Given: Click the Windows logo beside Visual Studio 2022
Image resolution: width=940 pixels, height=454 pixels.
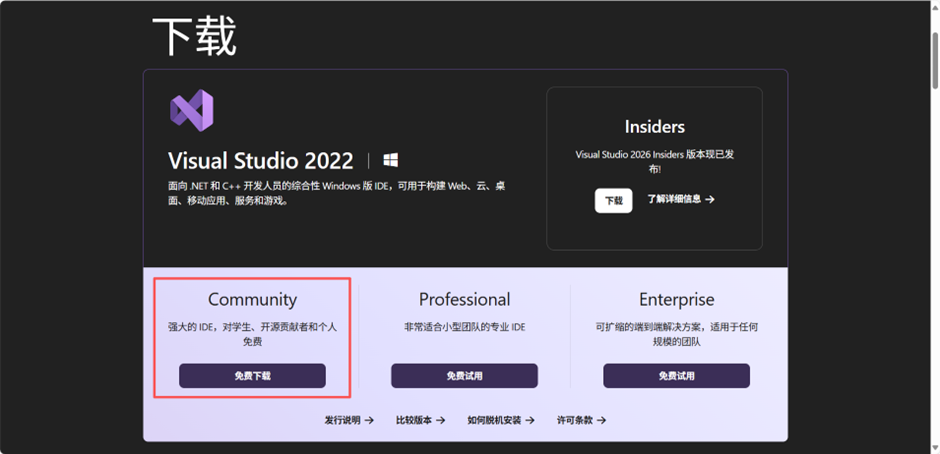Looking at the screenshot, I should (391, 160).
